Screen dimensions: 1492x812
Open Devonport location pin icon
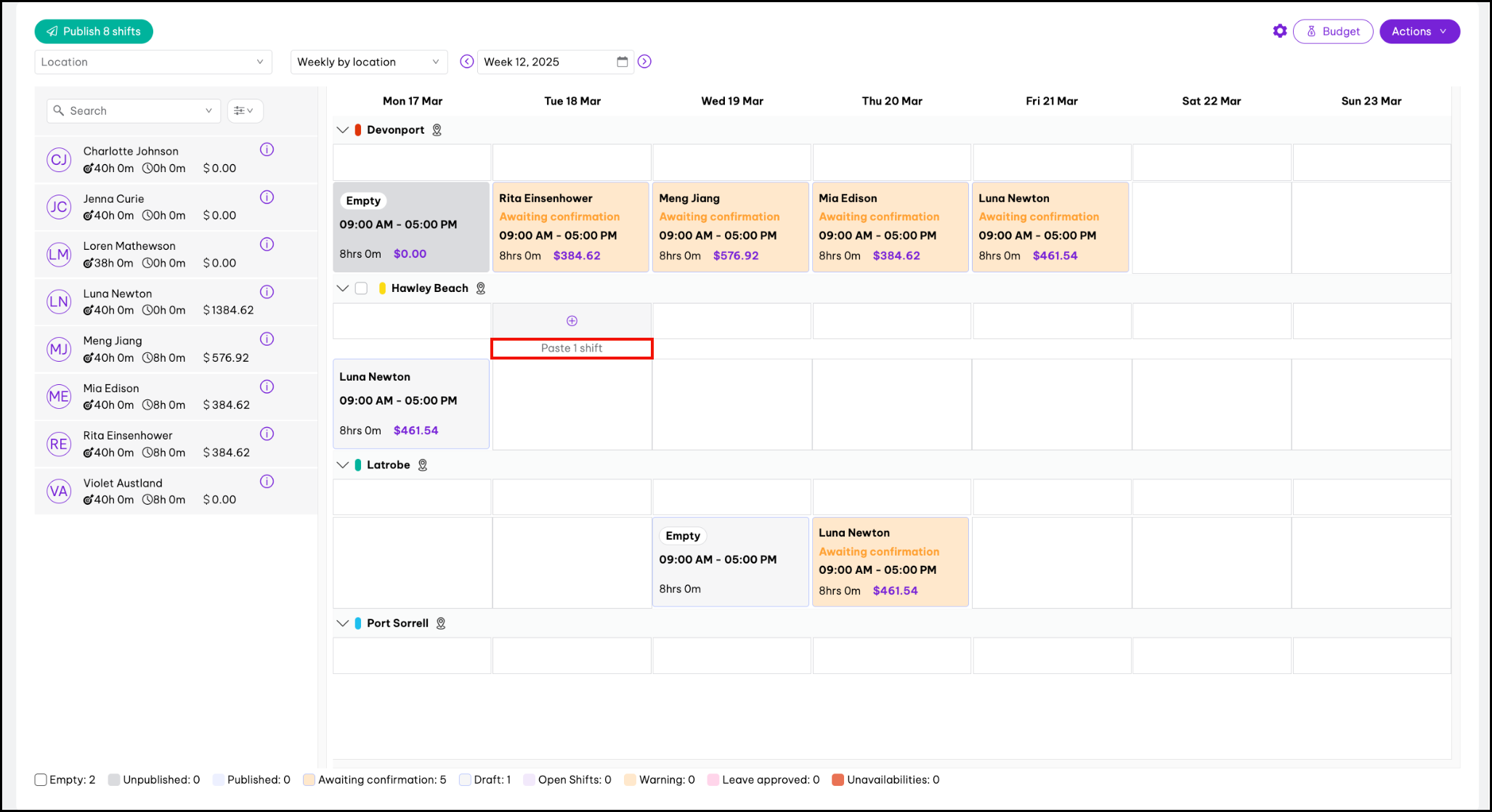[437, 130]
